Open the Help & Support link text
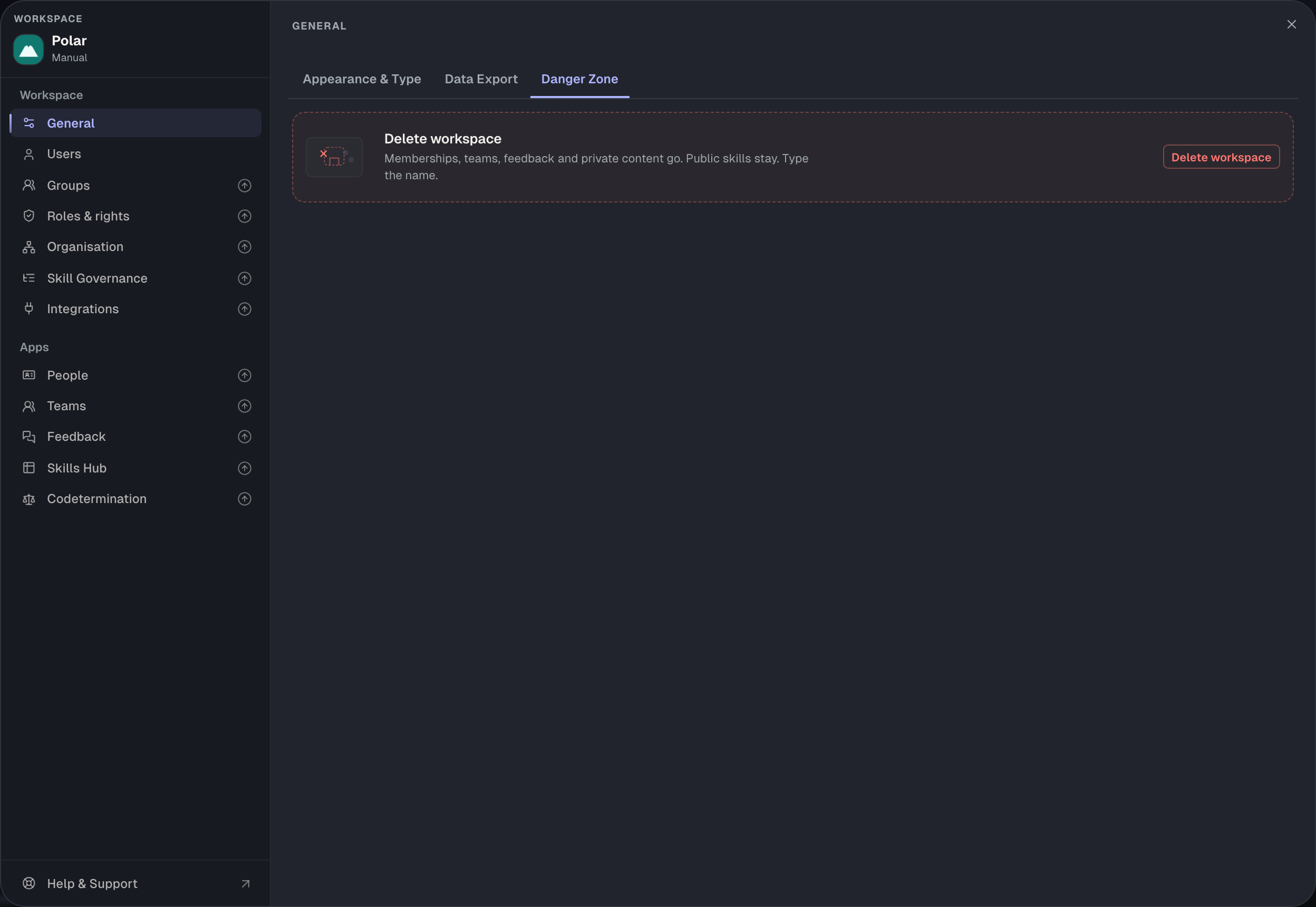This screenshot has width=1316, height=907. coord(92,883)
